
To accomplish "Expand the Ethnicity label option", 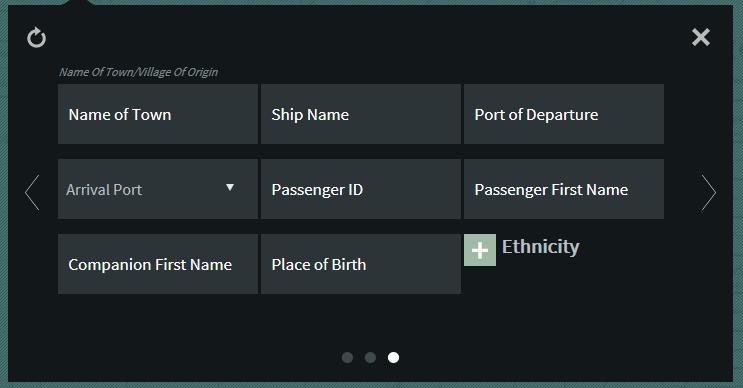I will (541, 247).
